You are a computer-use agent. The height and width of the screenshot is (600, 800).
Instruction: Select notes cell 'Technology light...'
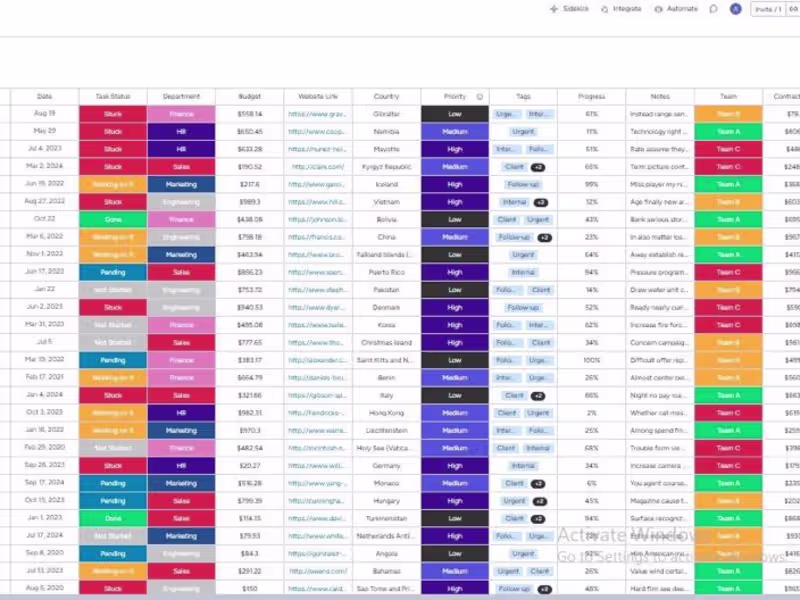[x=660, y=132]
